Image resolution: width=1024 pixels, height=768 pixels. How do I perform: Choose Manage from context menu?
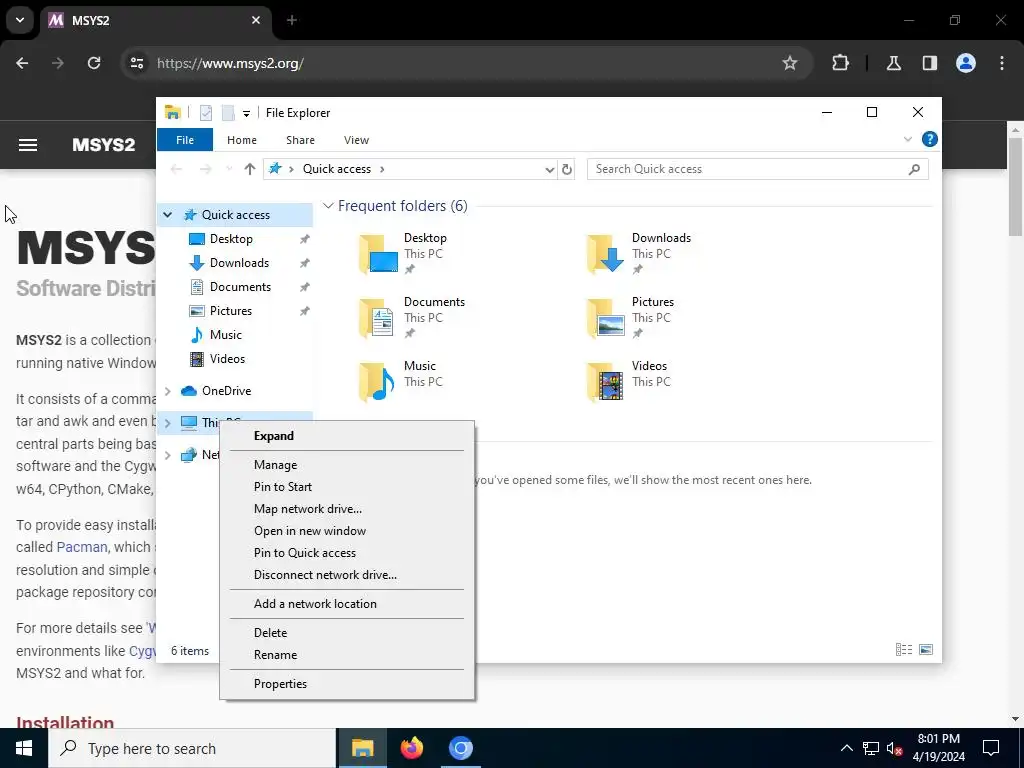(347, 464)
